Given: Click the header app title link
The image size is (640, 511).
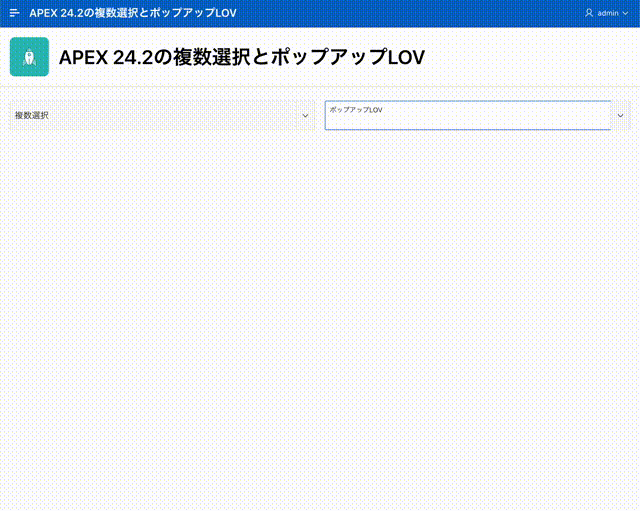Looking at the screenshot, I should [x=133, y=13].
